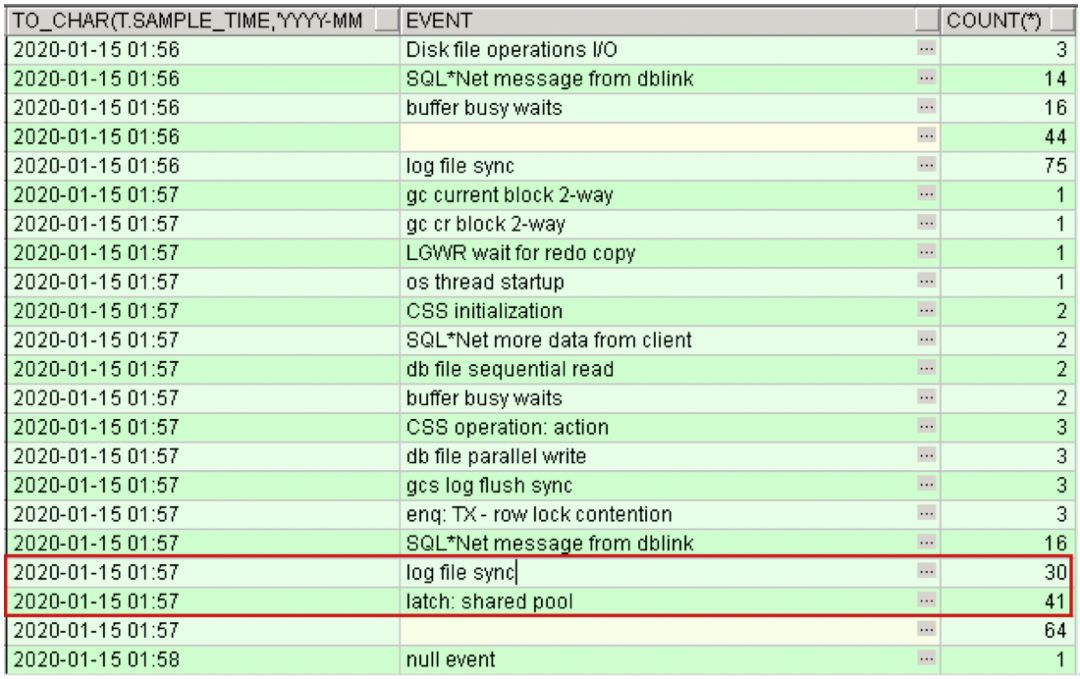Select the count cell showing 64

point(1006,630)
